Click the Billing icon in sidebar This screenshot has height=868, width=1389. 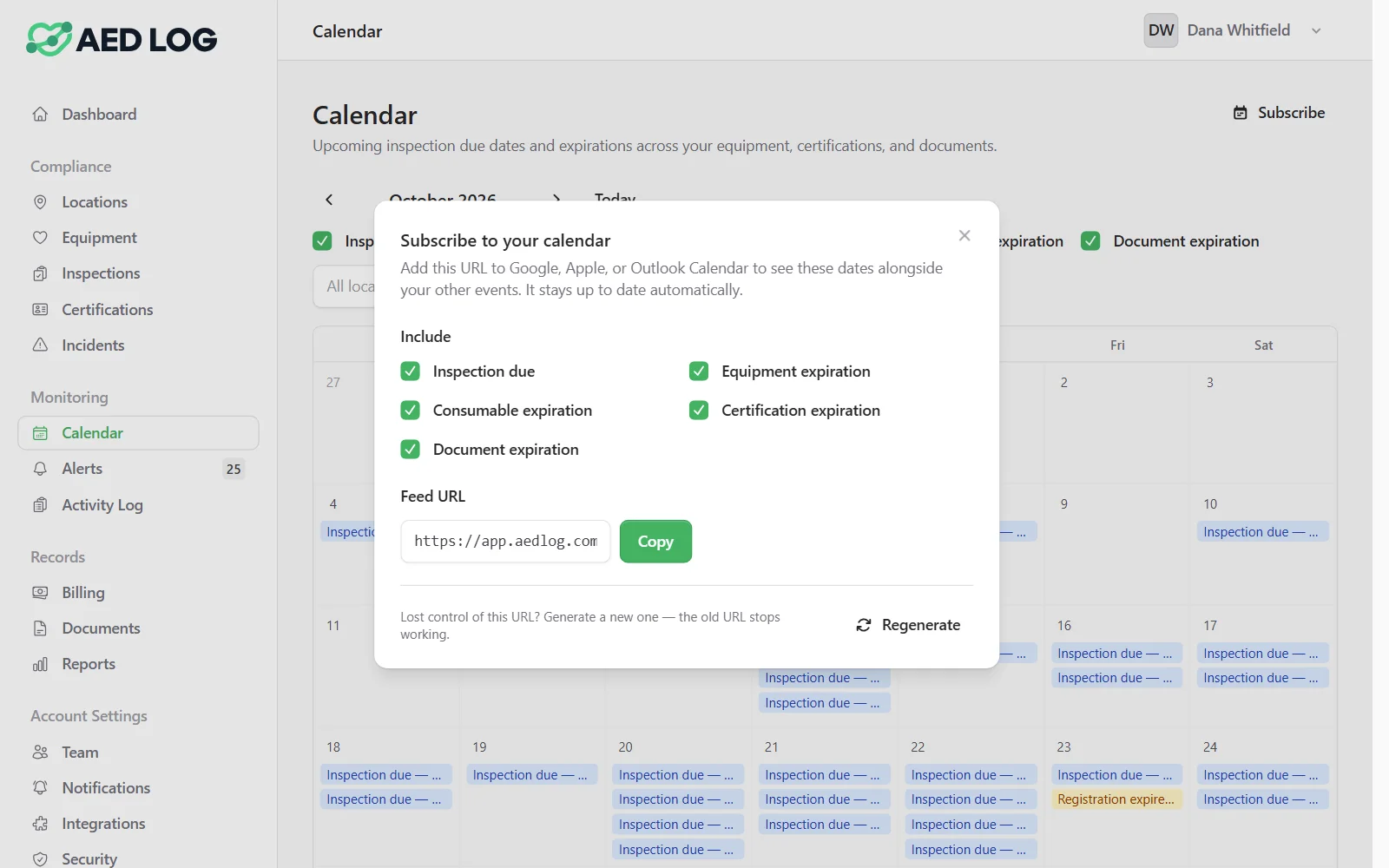pyautogui.click(x=40, y=593)
